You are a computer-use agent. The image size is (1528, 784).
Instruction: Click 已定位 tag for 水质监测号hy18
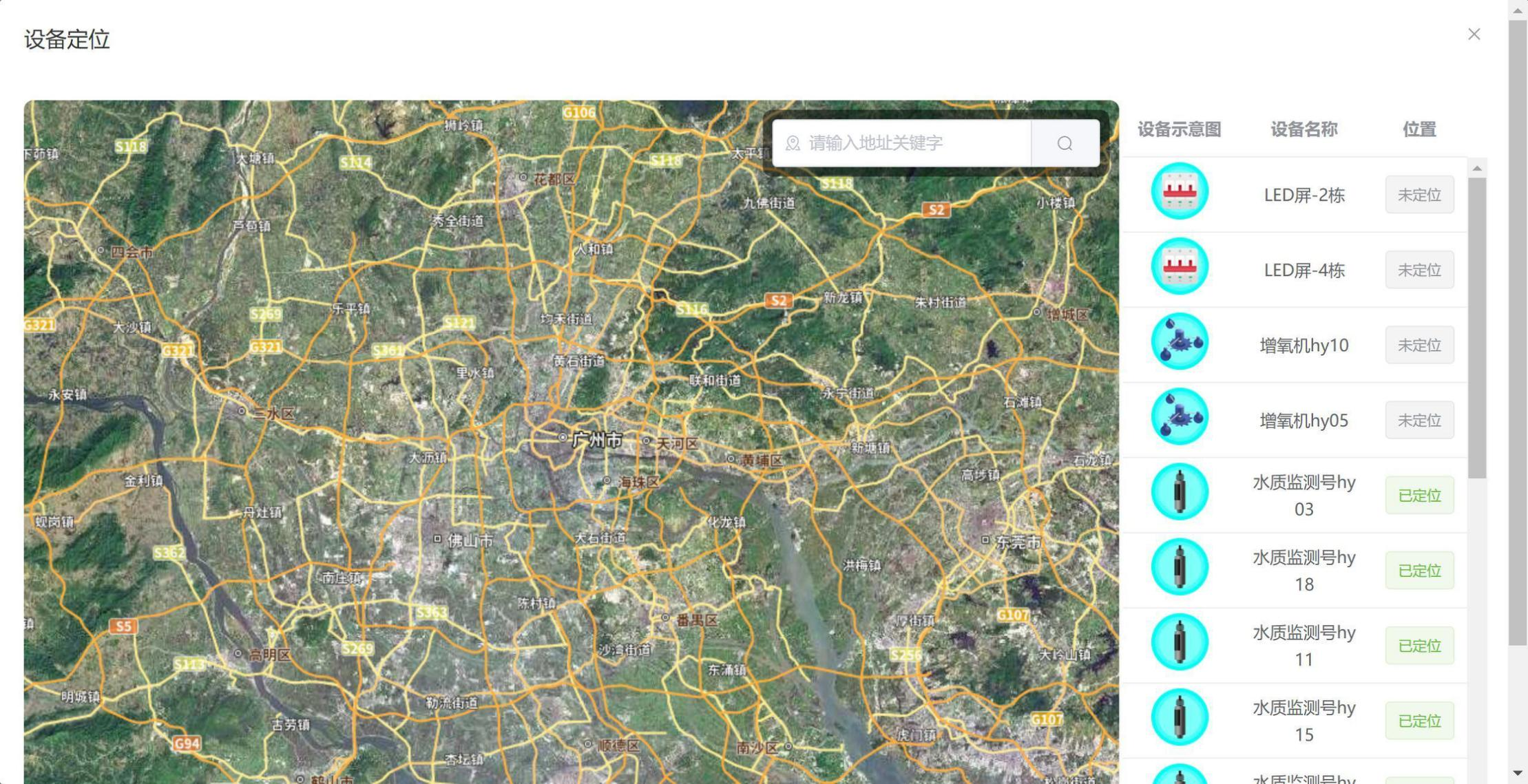[1419, 571]
